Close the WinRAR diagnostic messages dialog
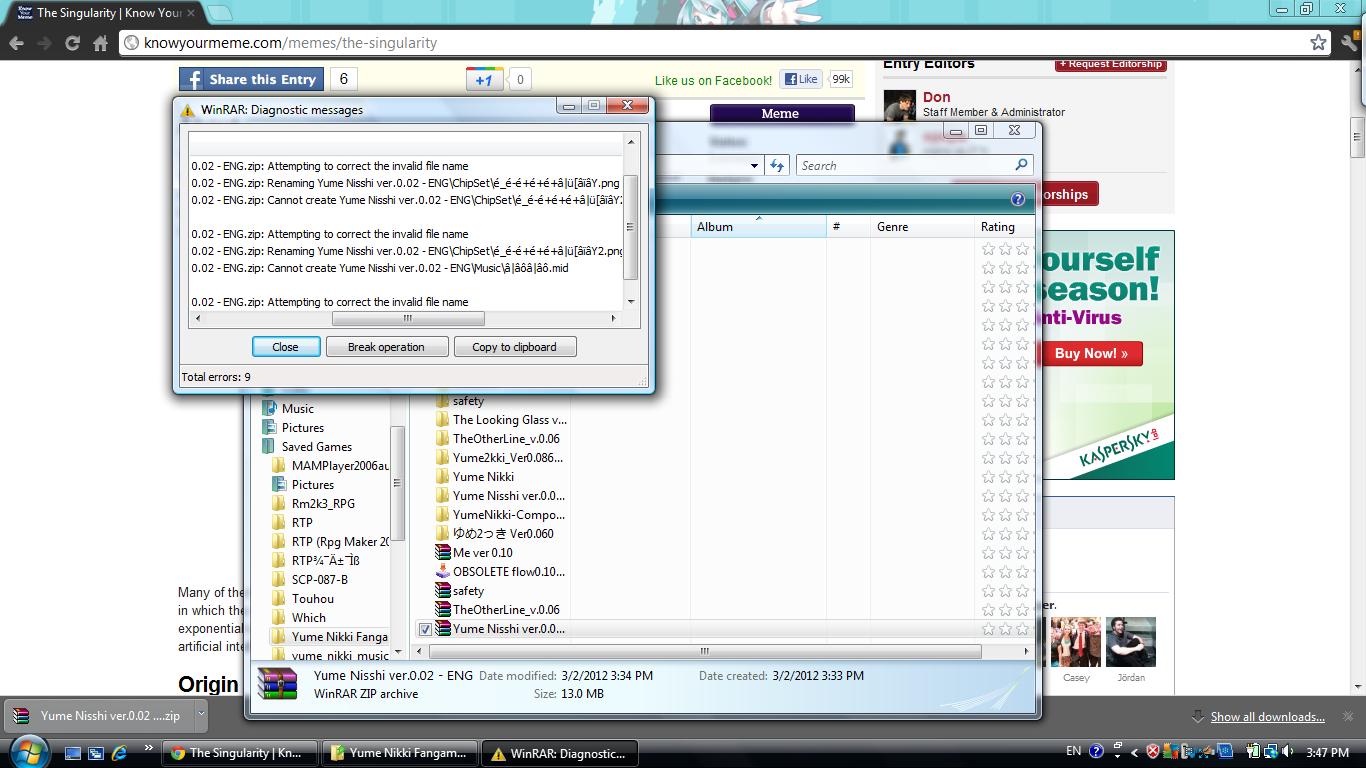 tap(285, 347)
